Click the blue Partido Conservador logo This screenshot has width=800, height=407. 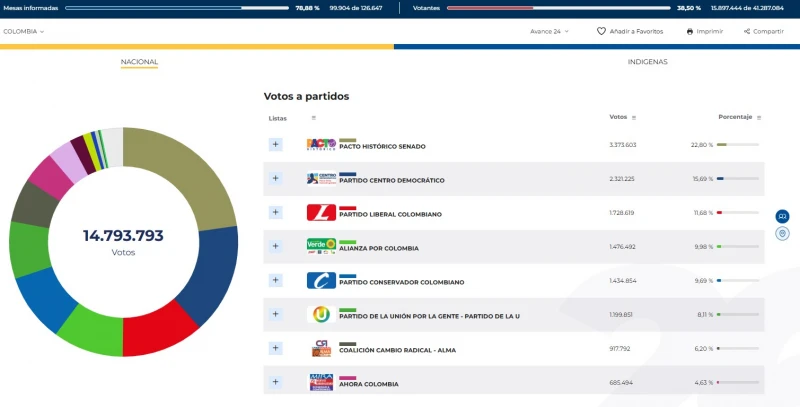coord(321,281)
